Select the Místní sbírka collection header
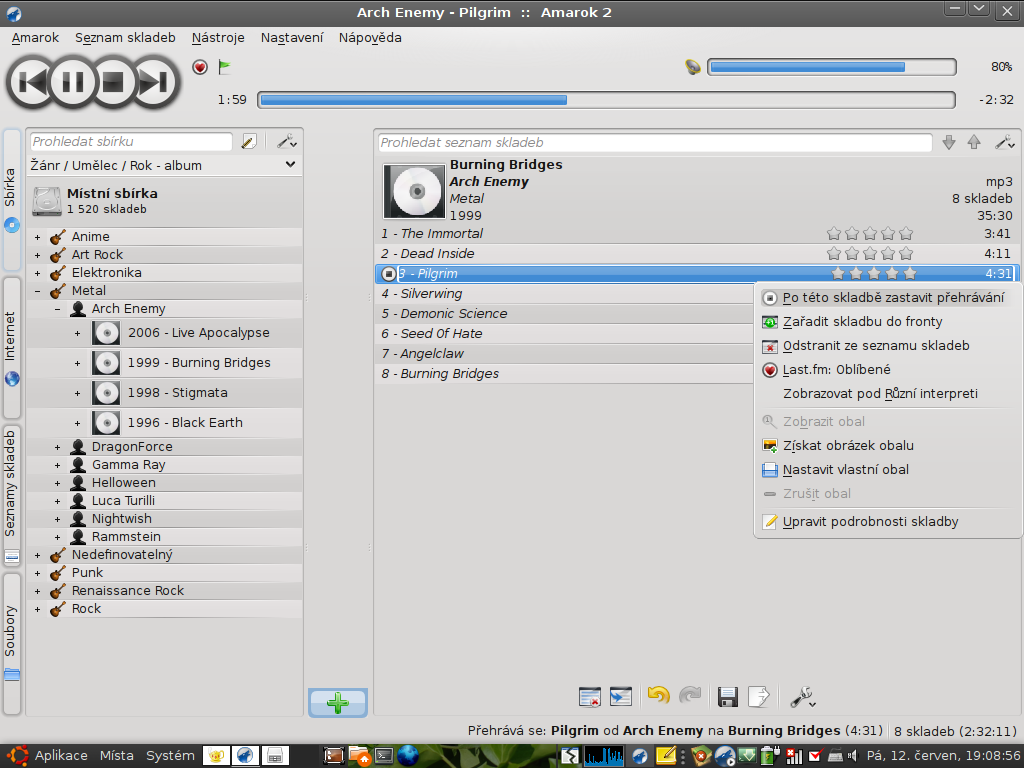Screen dimensions: 1024x768 coord(164,200)
